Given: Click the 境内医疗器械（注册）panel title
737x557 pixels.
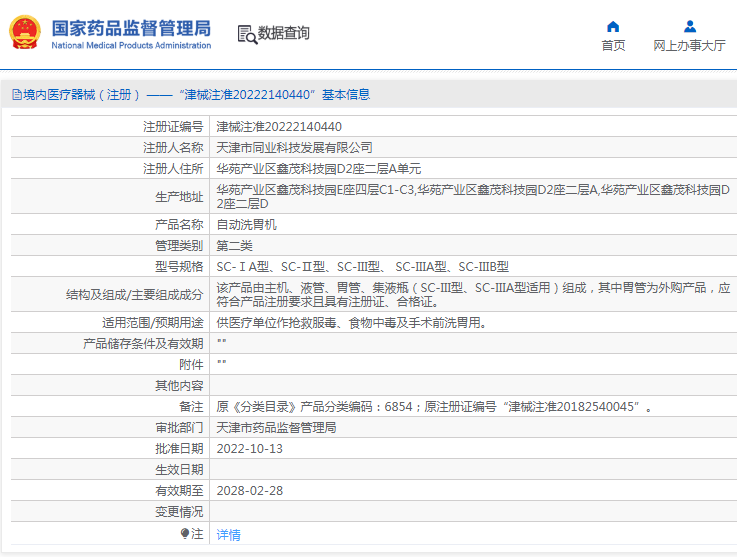Looking at the screenshot, I should click(x=80, y=95).
